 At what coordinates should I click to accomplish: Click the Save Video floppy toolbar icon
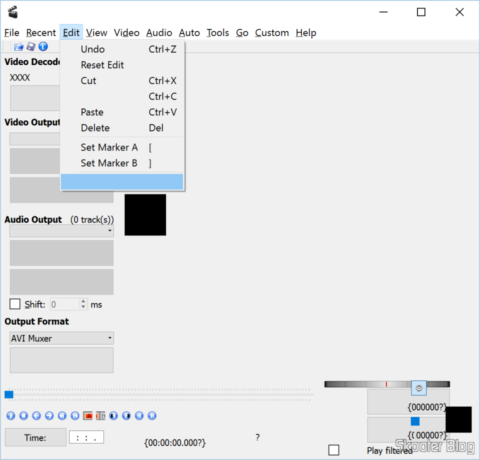coord(31,47)
